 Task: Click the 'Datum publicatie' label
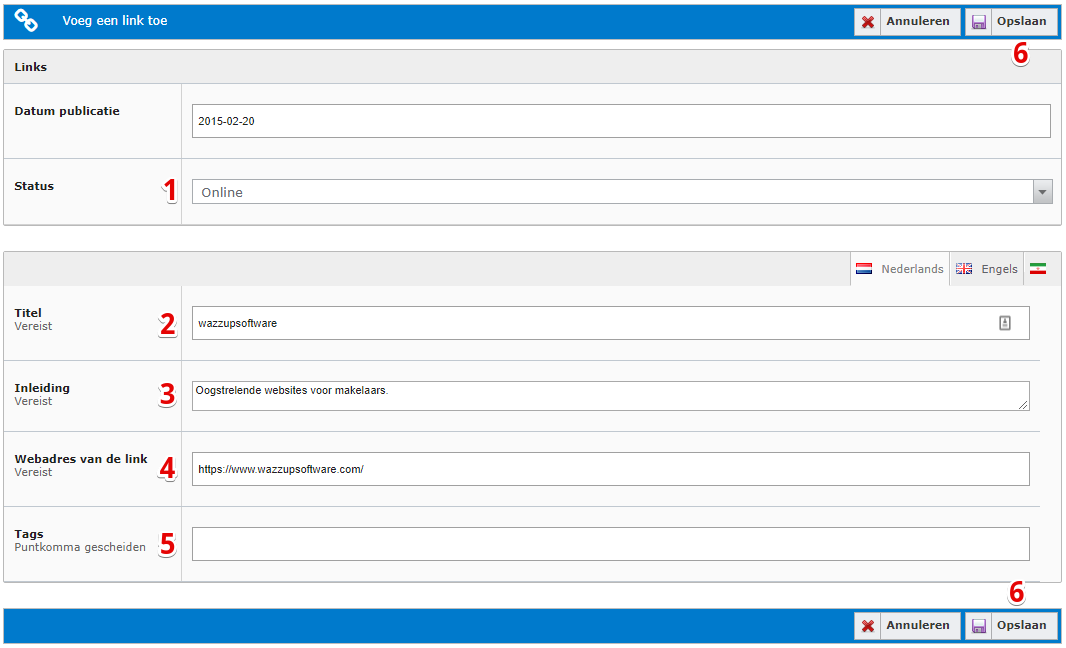tap(67, 111)
